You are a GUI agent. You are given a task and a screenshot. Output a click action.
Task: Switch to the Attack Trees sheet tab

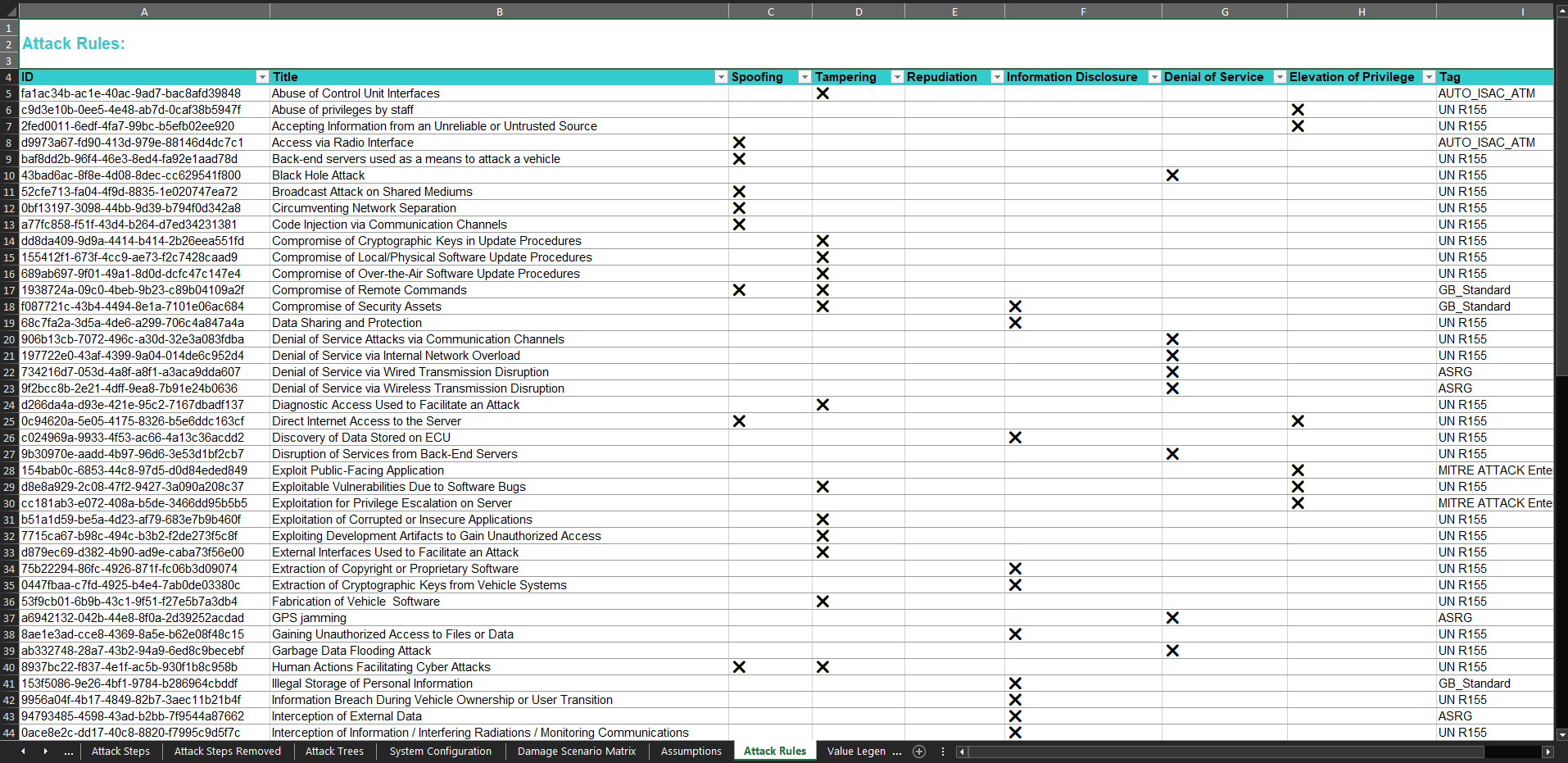click(333, 752)
